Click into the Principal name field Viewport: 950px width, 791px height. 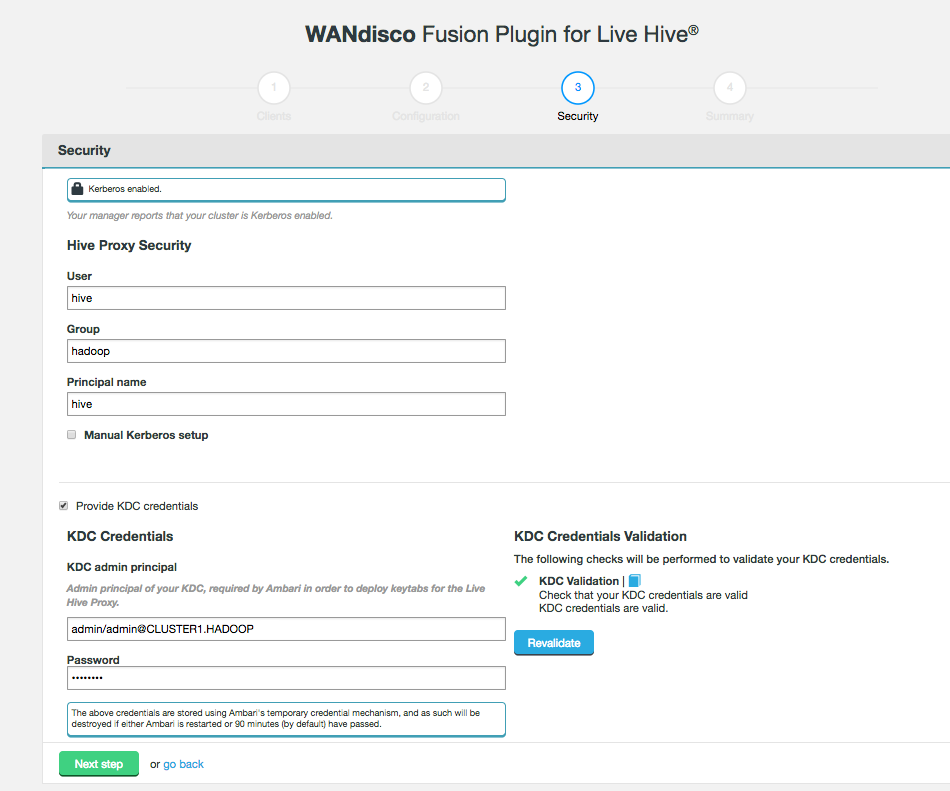click(286, 404)
